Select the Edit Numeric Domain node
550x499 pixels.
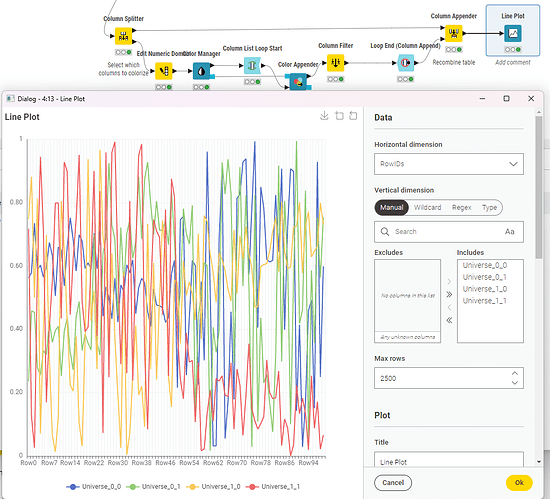tap(163, 71)
